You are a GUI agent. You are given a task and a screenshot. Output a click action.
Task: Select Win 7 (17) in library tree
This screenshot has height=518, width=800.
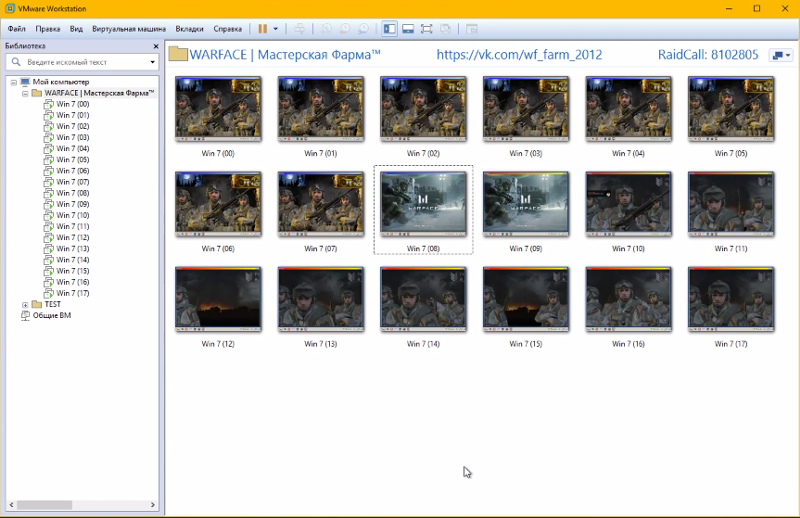pyautogui.click(x=72, y=293)
